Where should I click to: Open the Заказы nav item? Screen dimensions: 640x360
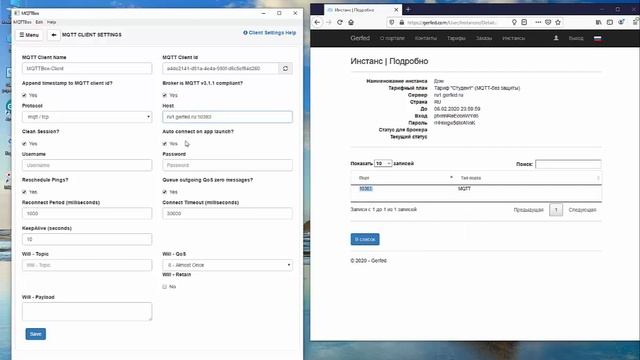(484, 38)
